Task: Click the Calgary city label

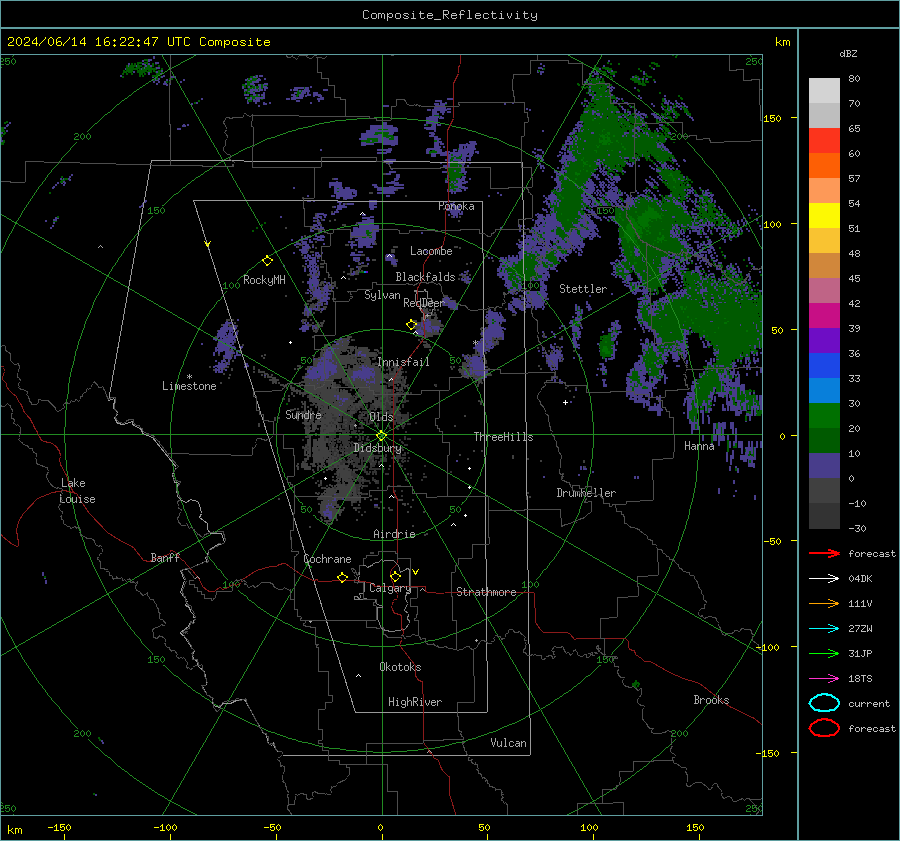Action: pos(390,588)
